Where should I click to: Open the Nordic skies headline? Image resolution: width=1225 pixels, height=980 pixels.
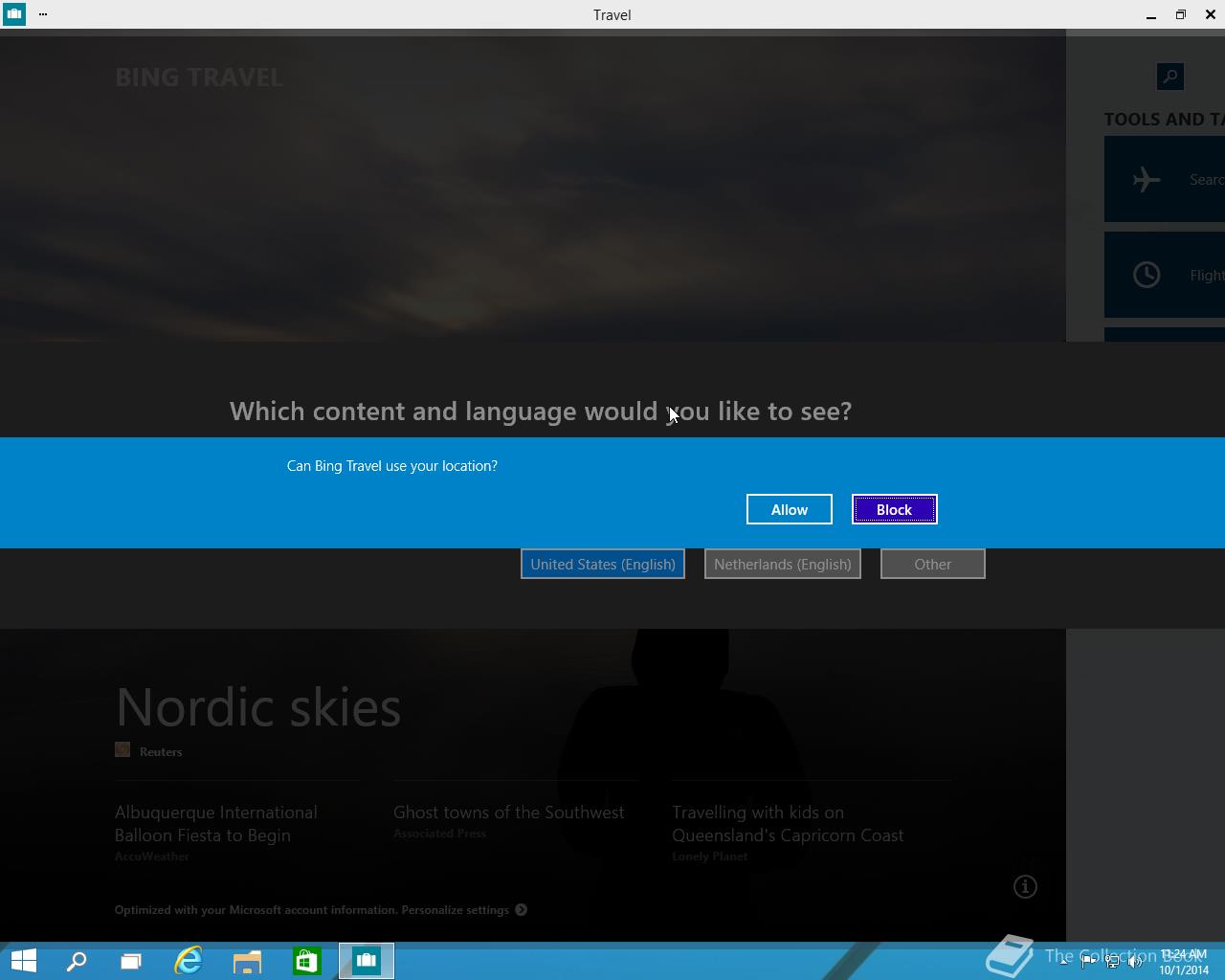(258, 707)
